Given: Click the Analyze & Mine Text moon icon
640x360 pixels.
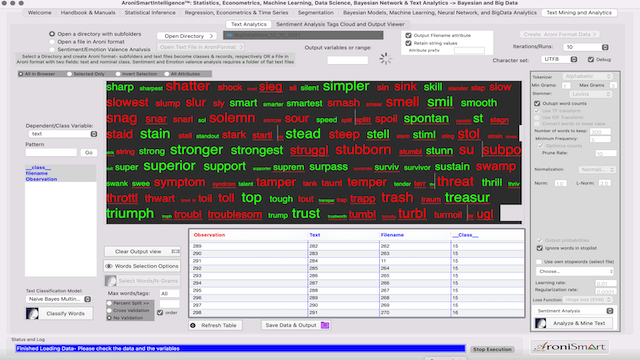Looking at the screenshot, I should [541, 323].
